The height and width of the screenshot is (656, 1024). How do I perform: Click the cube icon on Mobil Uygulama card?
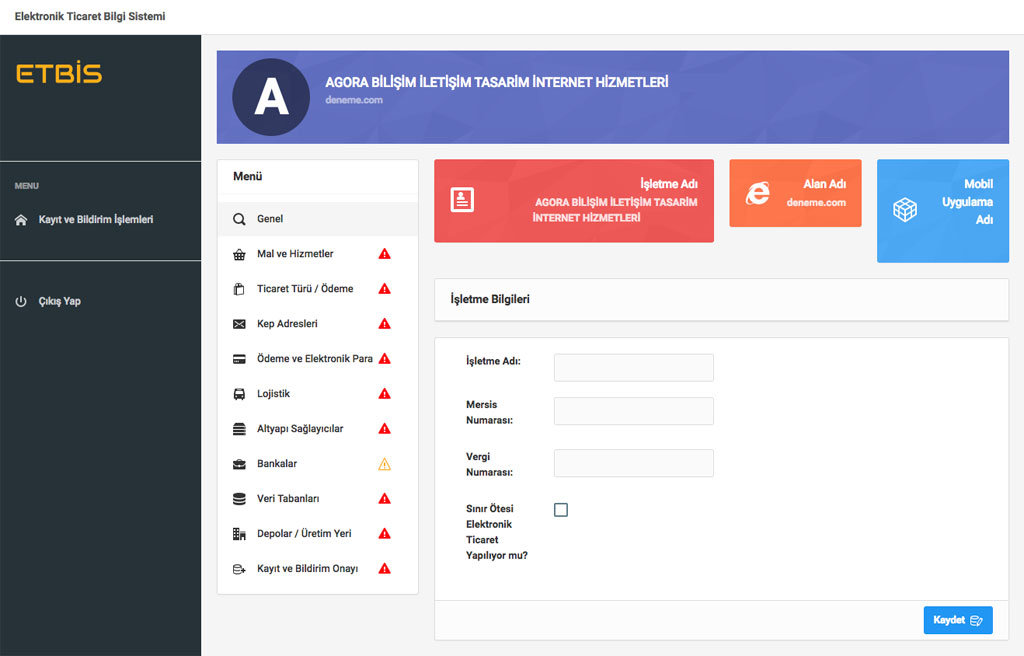point(905,210)
